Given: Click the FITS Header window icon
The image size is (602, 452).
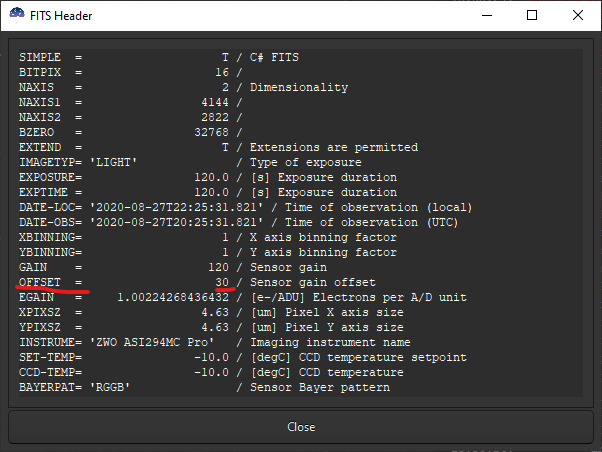Looking at the screenshot, I should pos(18,15).
